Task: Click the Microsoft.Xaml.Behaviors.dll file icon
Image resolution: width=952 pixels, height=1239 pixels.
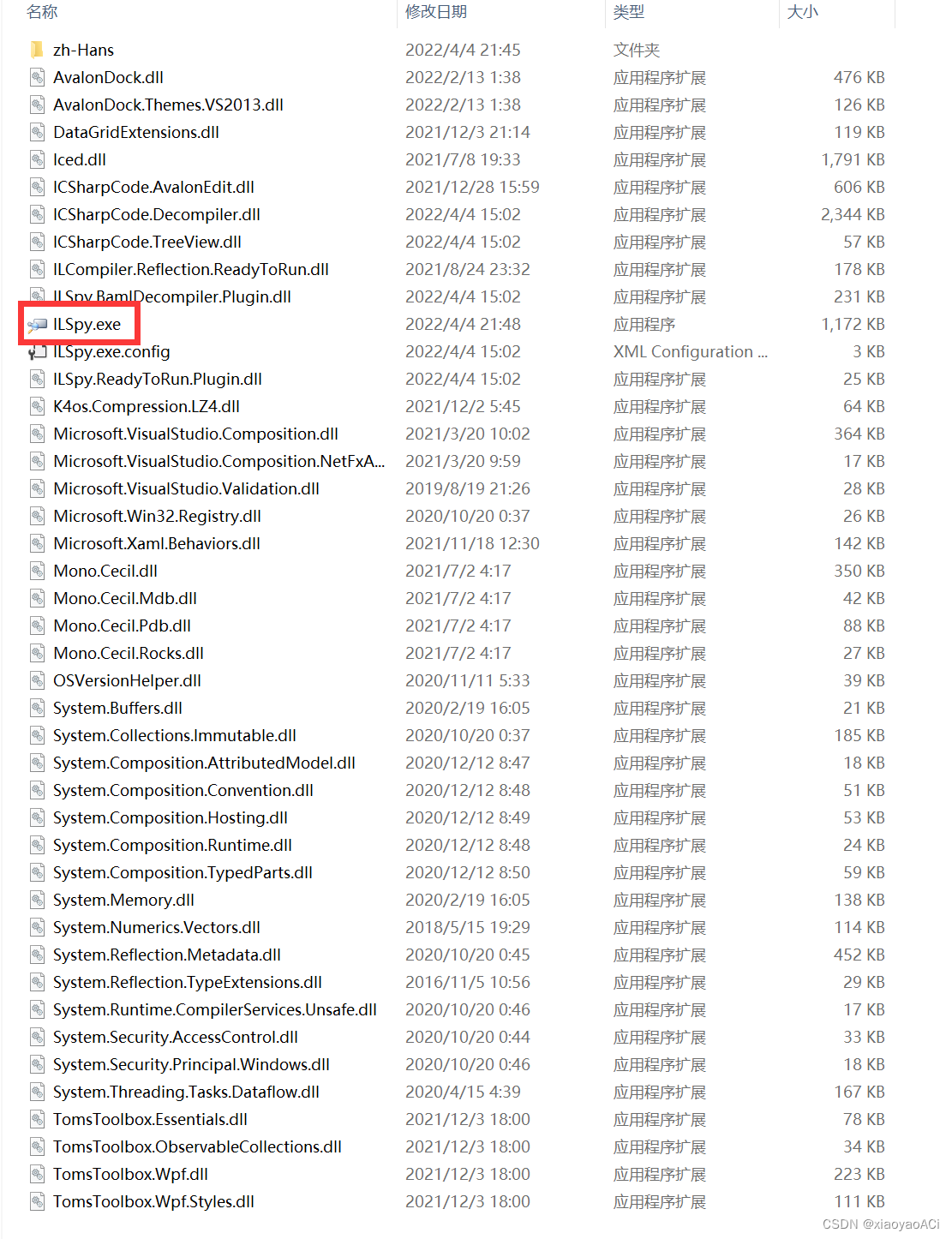Action: pyautogui.click(x=37, y=543)
